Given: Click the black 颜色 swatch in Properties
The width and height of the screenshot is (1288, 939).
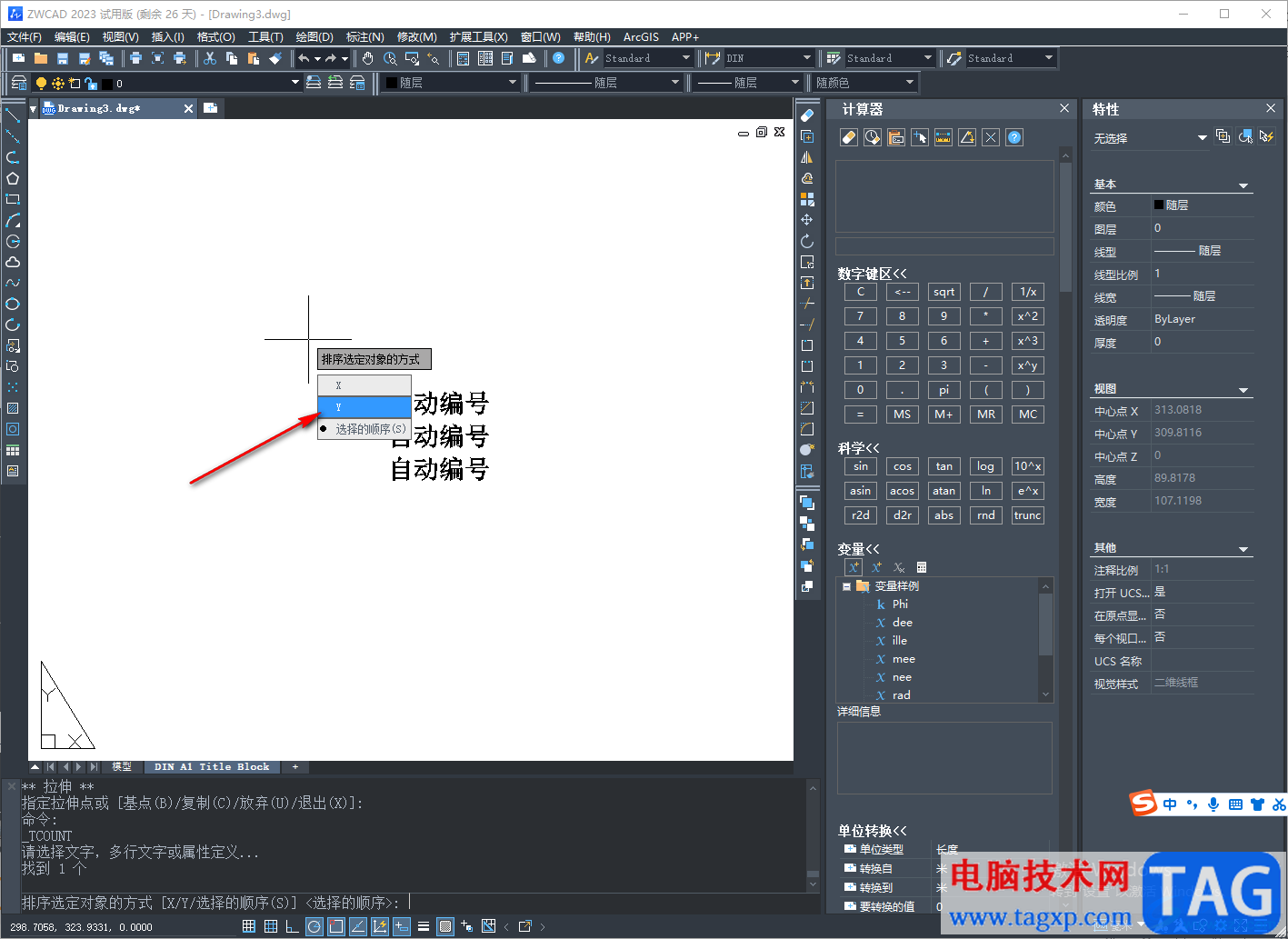Looking at the screenshot, I should pos(1159,205).
